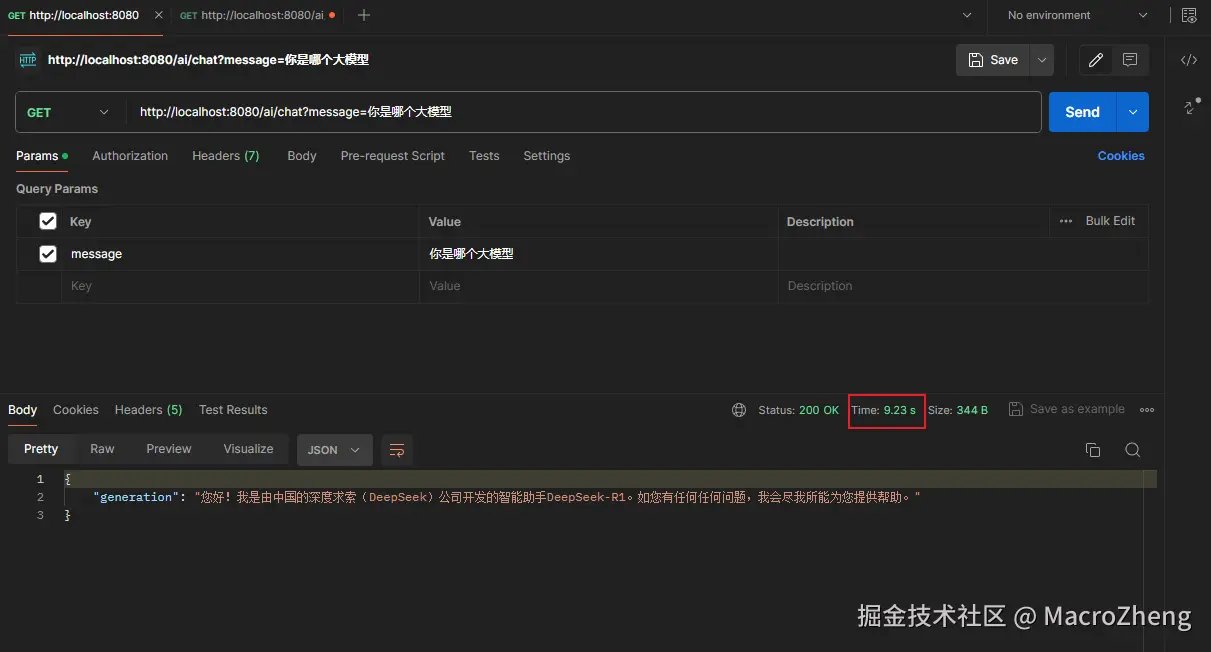Image resolution: width=1211 pixels, height=652 pixels.
Task: Switch to the Authorization tab
Action: 130,156
